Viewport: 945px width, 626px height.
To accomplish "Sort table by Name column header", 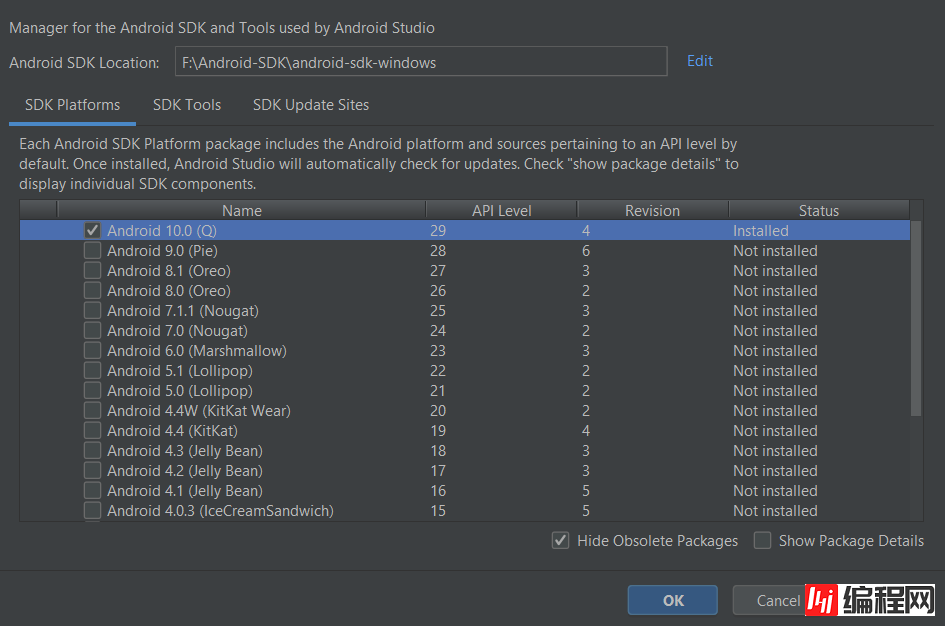I will pos(242,211).
